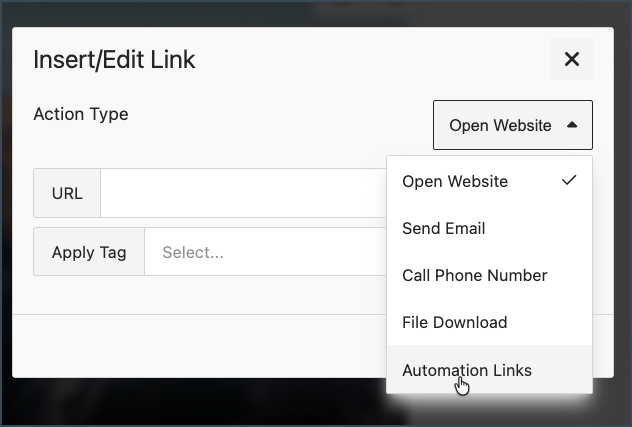This screenshot has width=632, height=427.
Task: Close the Insert/Edit Link dialog
Action: click(x=572, y=59)
